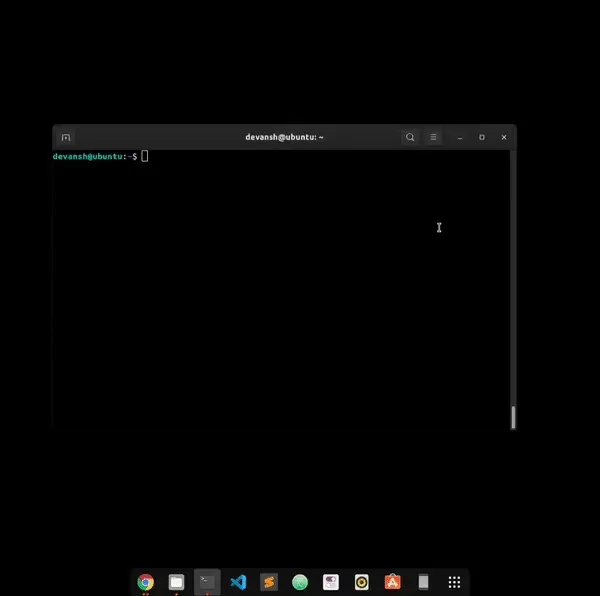Screen dimensions: 600x596
Task: Launch Rhythmbox music player from dock
Action: pos(361,582)
